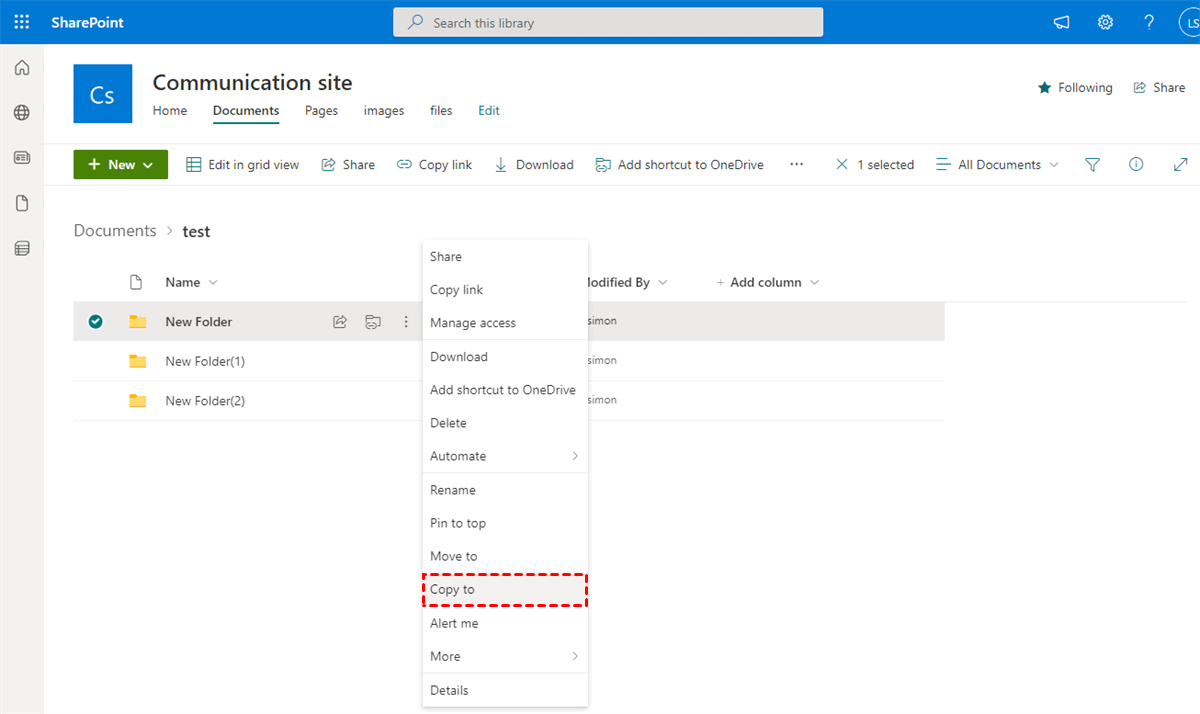This screenshot has height=714, width=1200.
Task: Uncheck the selected New Folder checkmark
Action: [95, 322]
